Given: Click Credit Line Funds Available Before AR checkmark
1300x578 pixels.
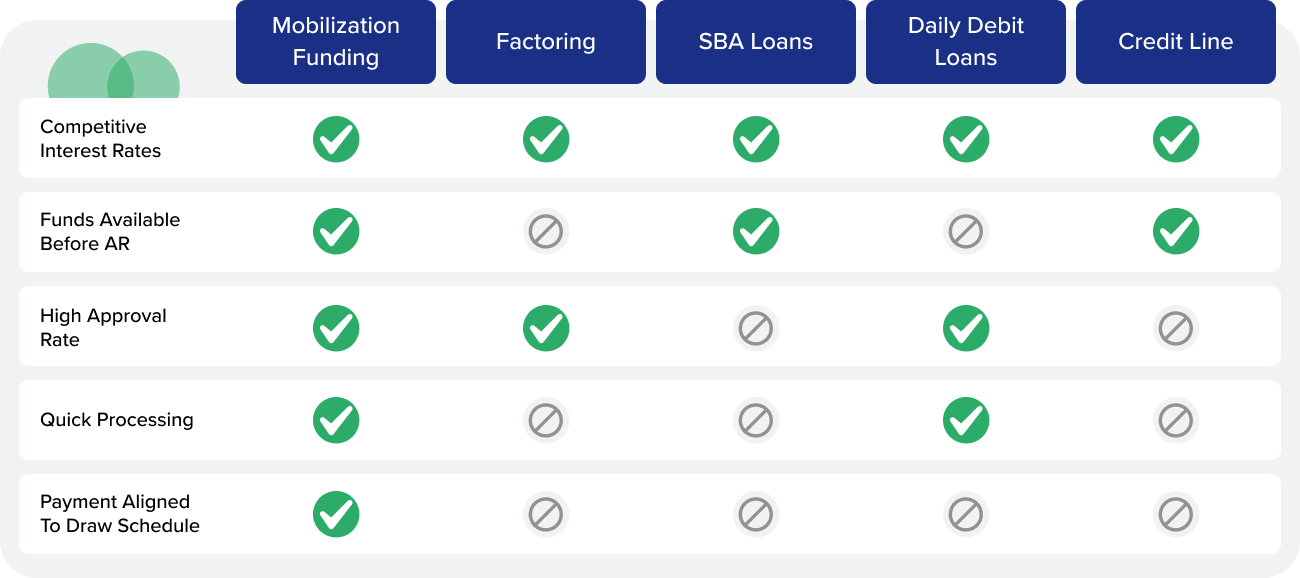Looking at the screenshot, I should pyautogui.click(x=1176, y=232).
